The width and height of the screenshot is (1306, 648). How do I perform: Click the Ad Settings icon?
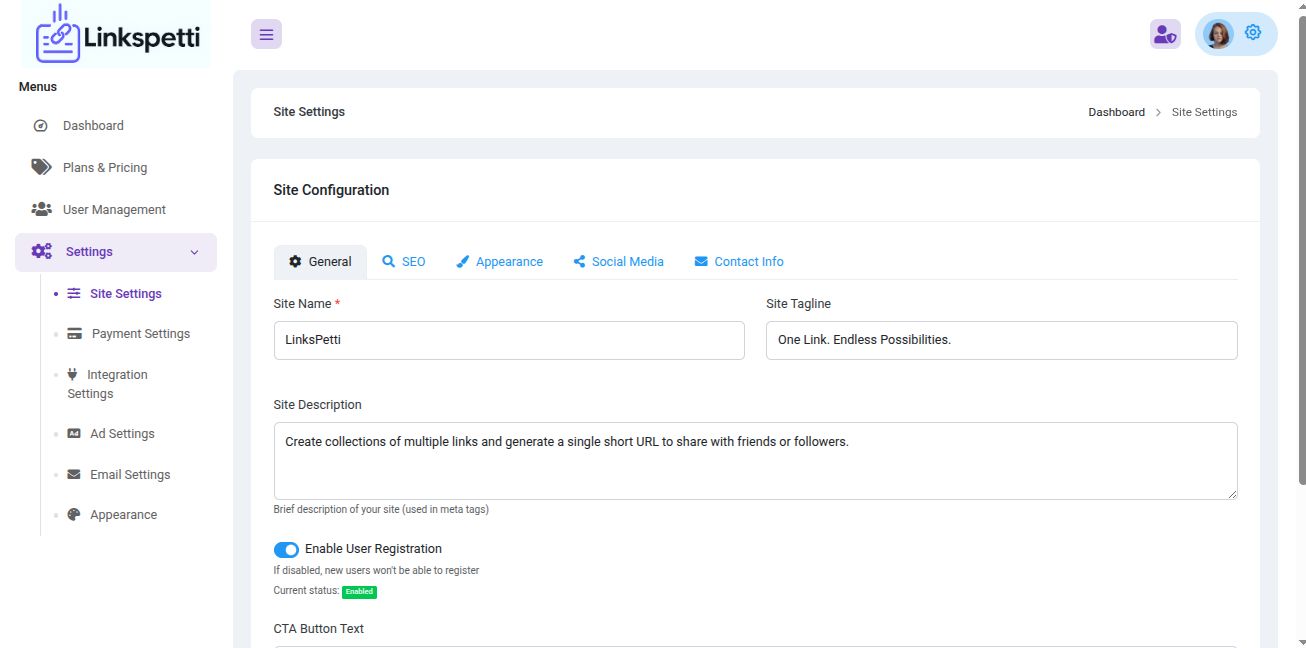click(x=74, y=434)
